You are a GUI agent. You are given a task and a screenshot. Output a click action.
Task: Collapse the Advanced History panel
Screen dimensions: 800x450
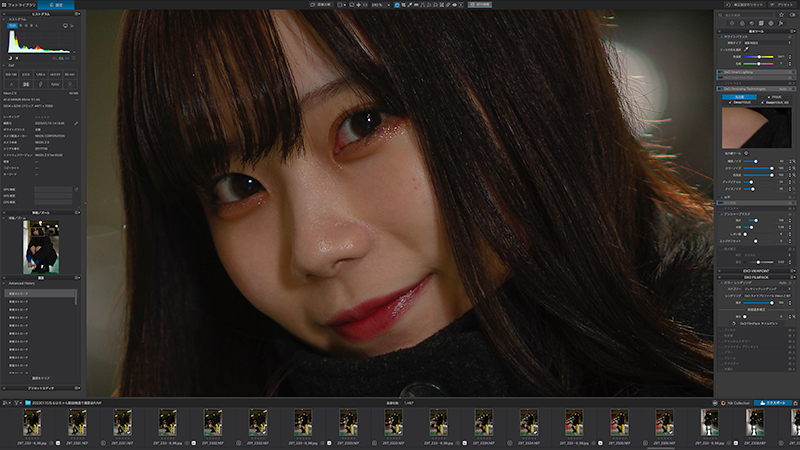pos(4,283)
